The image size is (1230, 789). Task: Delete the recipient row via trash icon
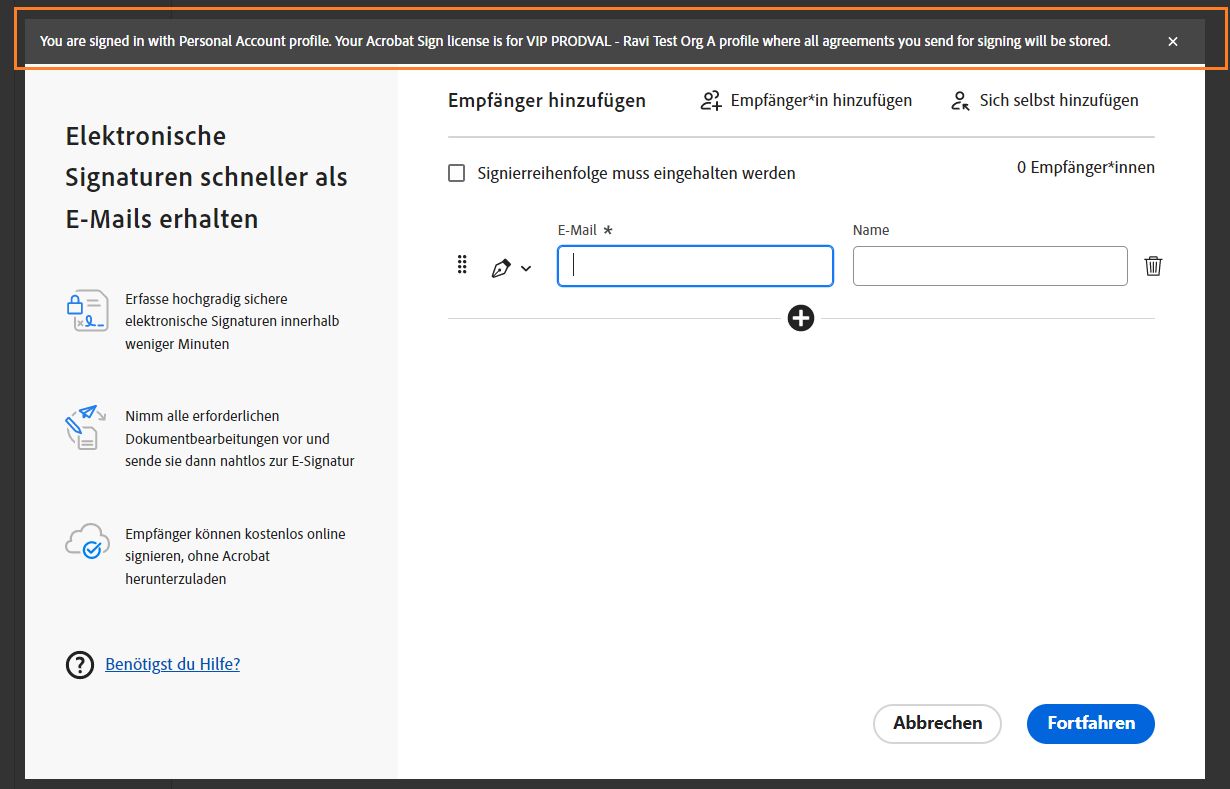point(1153,265)
